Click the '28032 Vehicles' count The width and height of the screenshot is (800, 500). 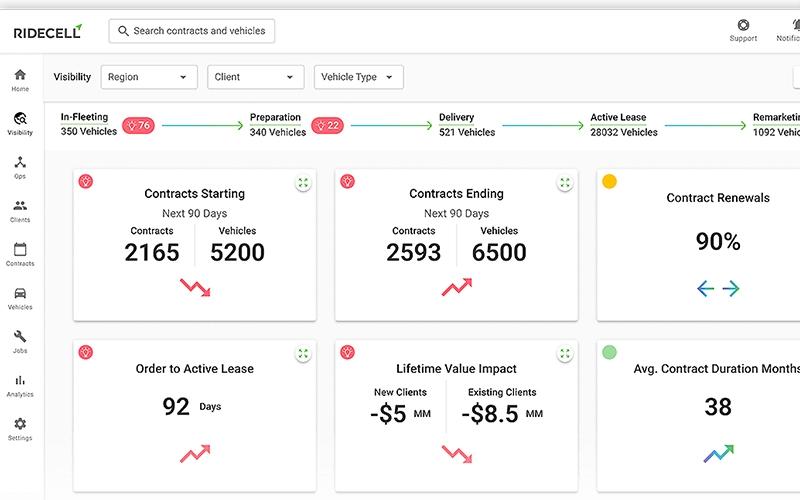pos(624,132)
